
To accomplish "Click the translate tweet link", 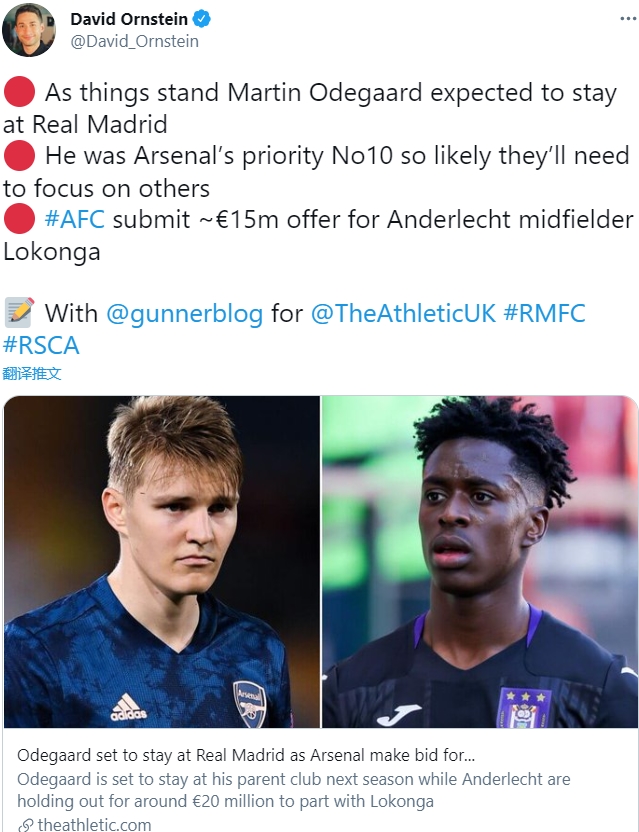I will point(32,374).
